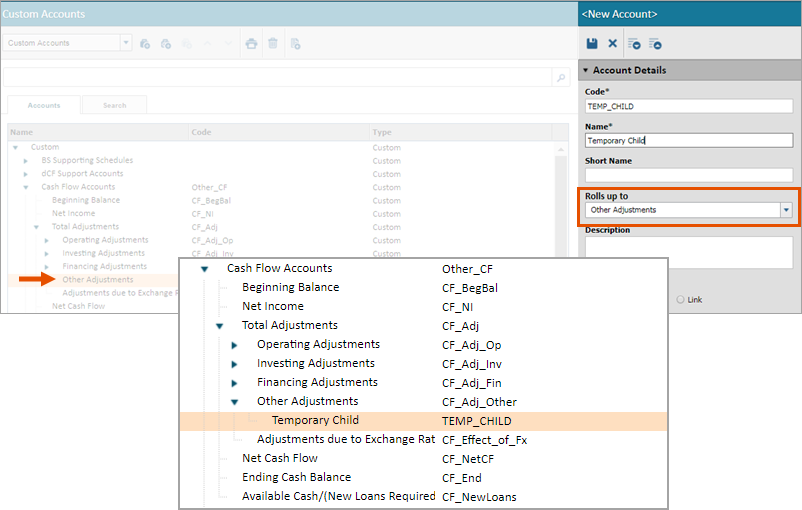Viewport: 802px width, 510px height.
Task: Expand Operating Adjustments in the enlarged tree
Action: coord(234,345)
